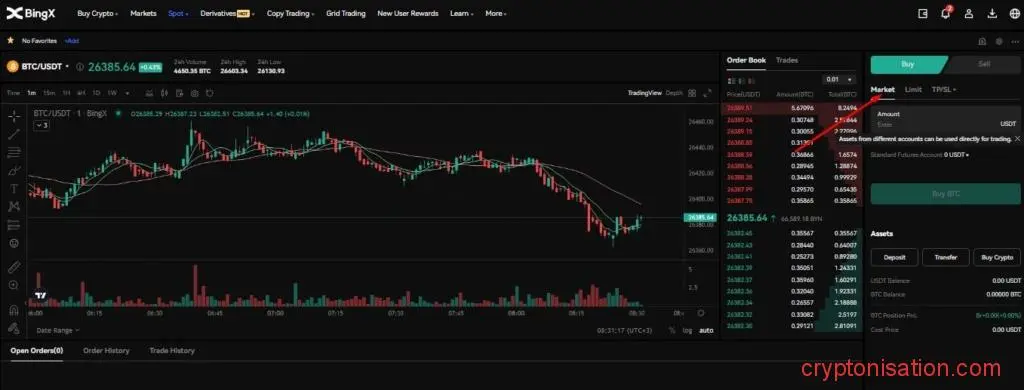Click the Buy Crypto button under Assets
Viewport: 1024px width, 390px height.
(997, 257)
